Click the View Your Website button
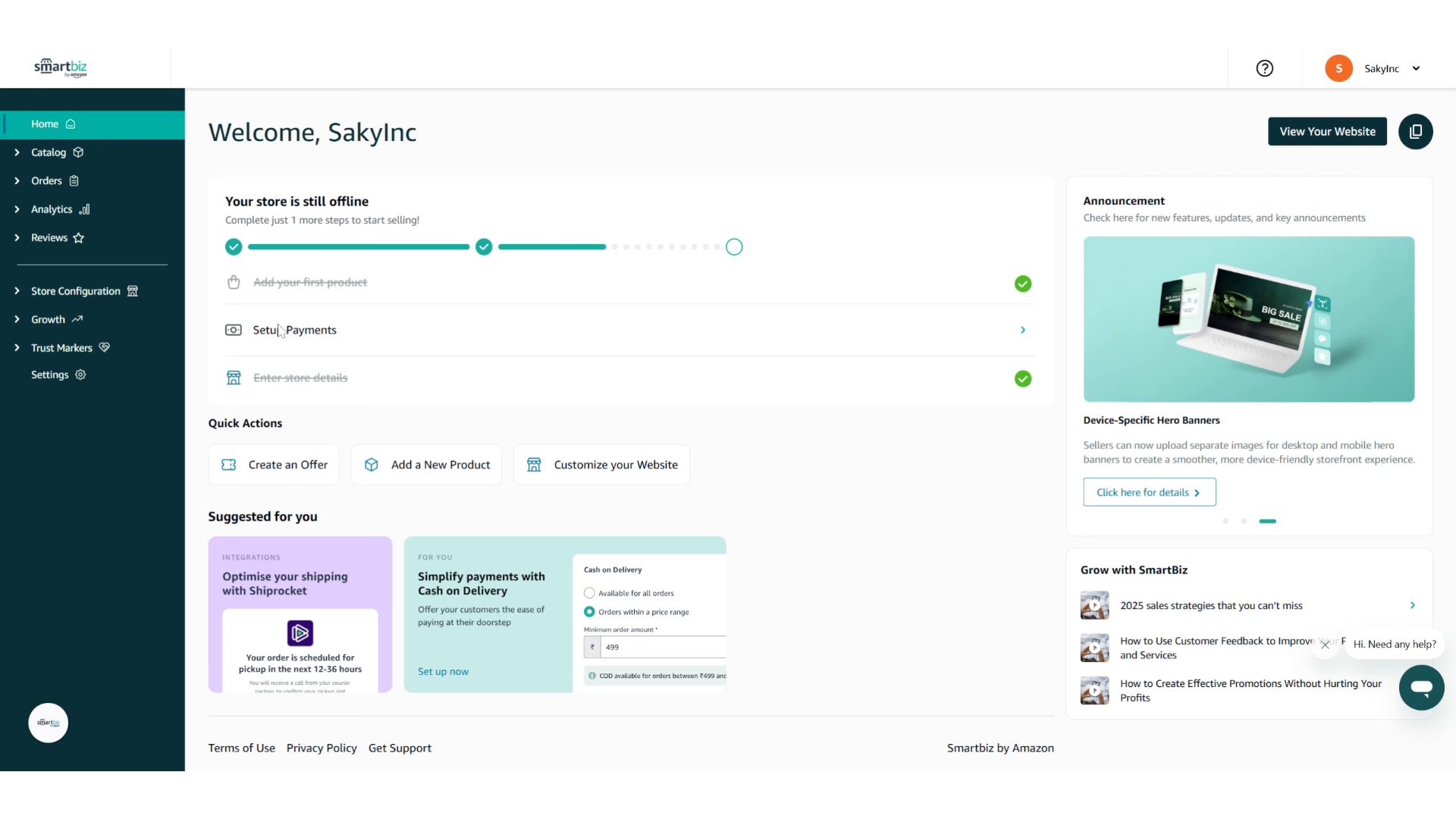Viewport: 1456px width, 819px height. [1327, 131]
